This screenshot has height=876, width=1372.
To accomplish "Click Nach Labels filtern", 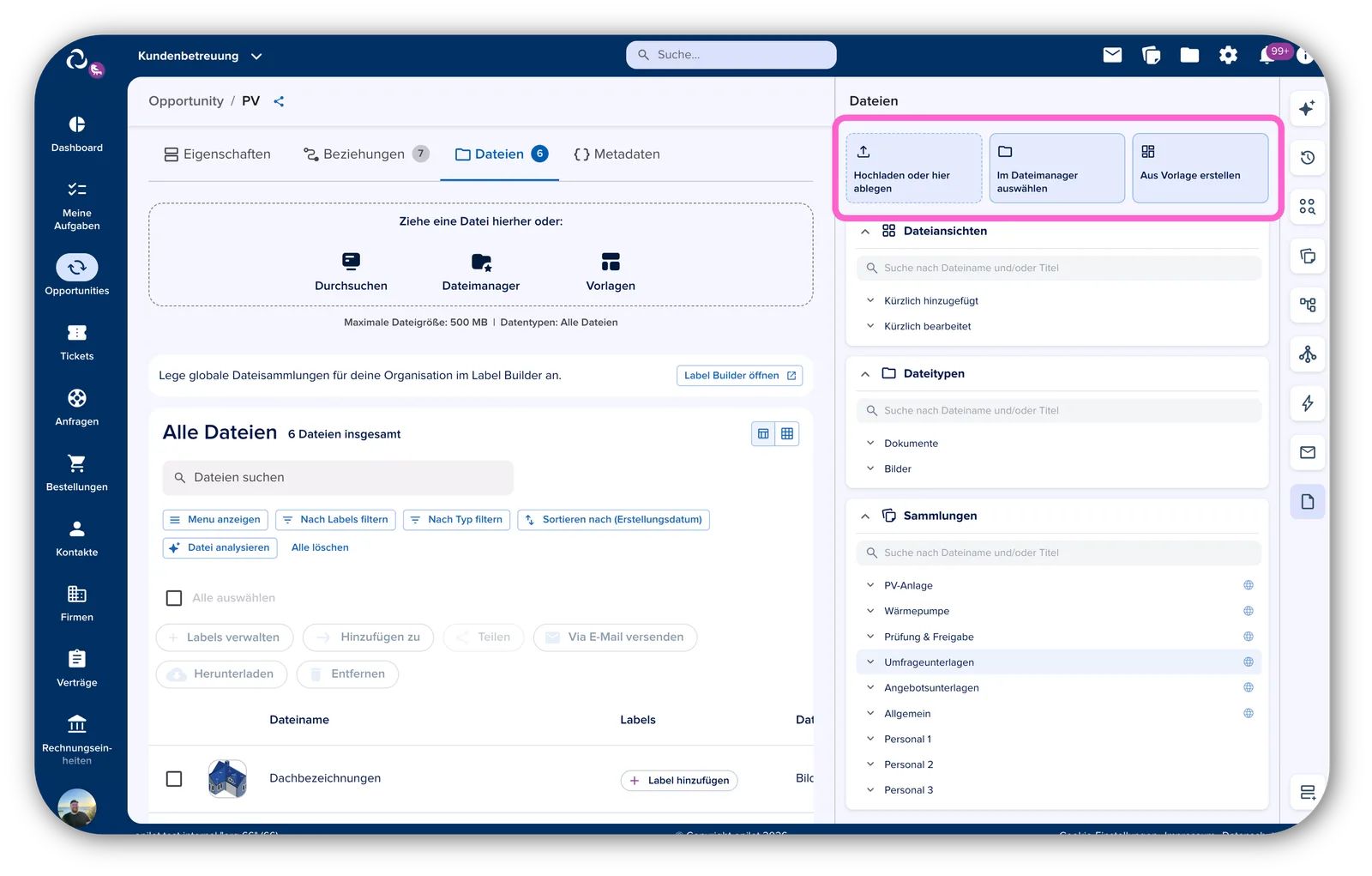I will click(x=335, y=520).
